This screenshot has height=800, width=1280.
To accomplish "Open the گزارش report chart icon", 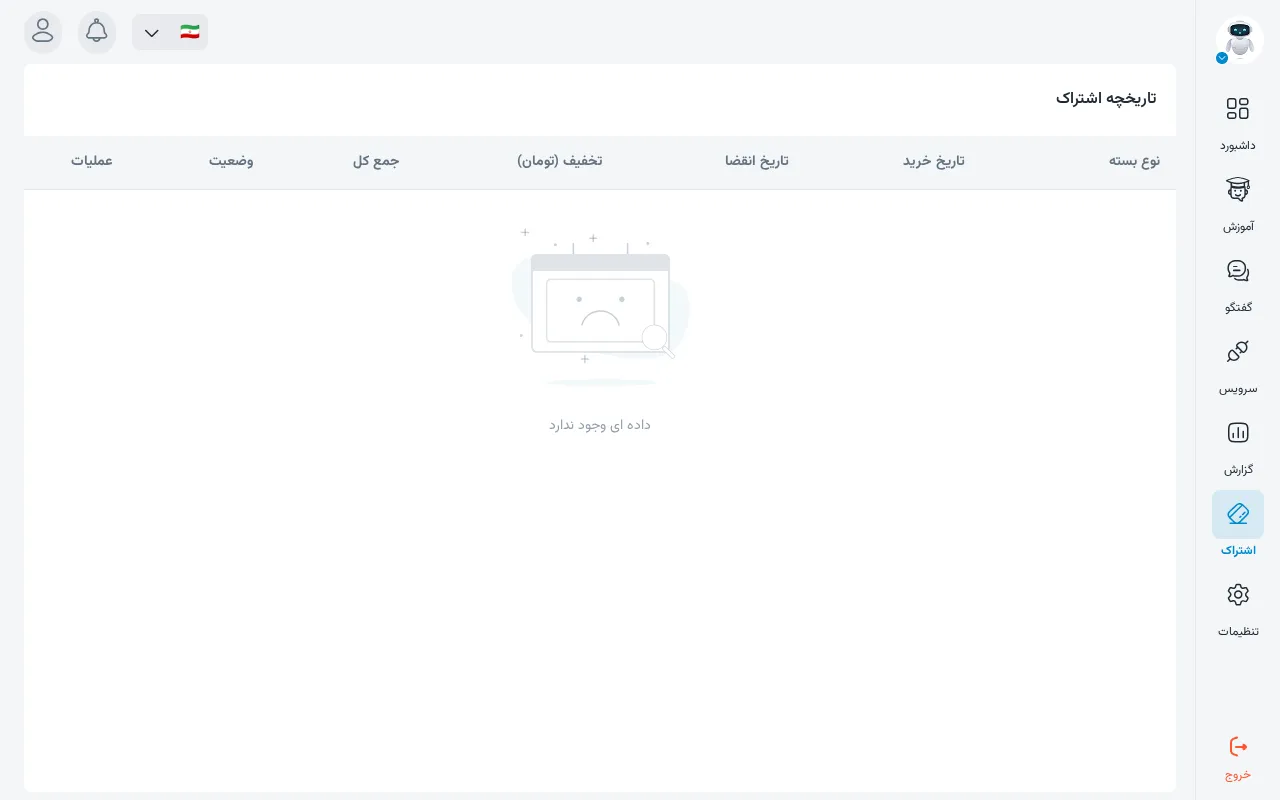I will point(1238,433).
